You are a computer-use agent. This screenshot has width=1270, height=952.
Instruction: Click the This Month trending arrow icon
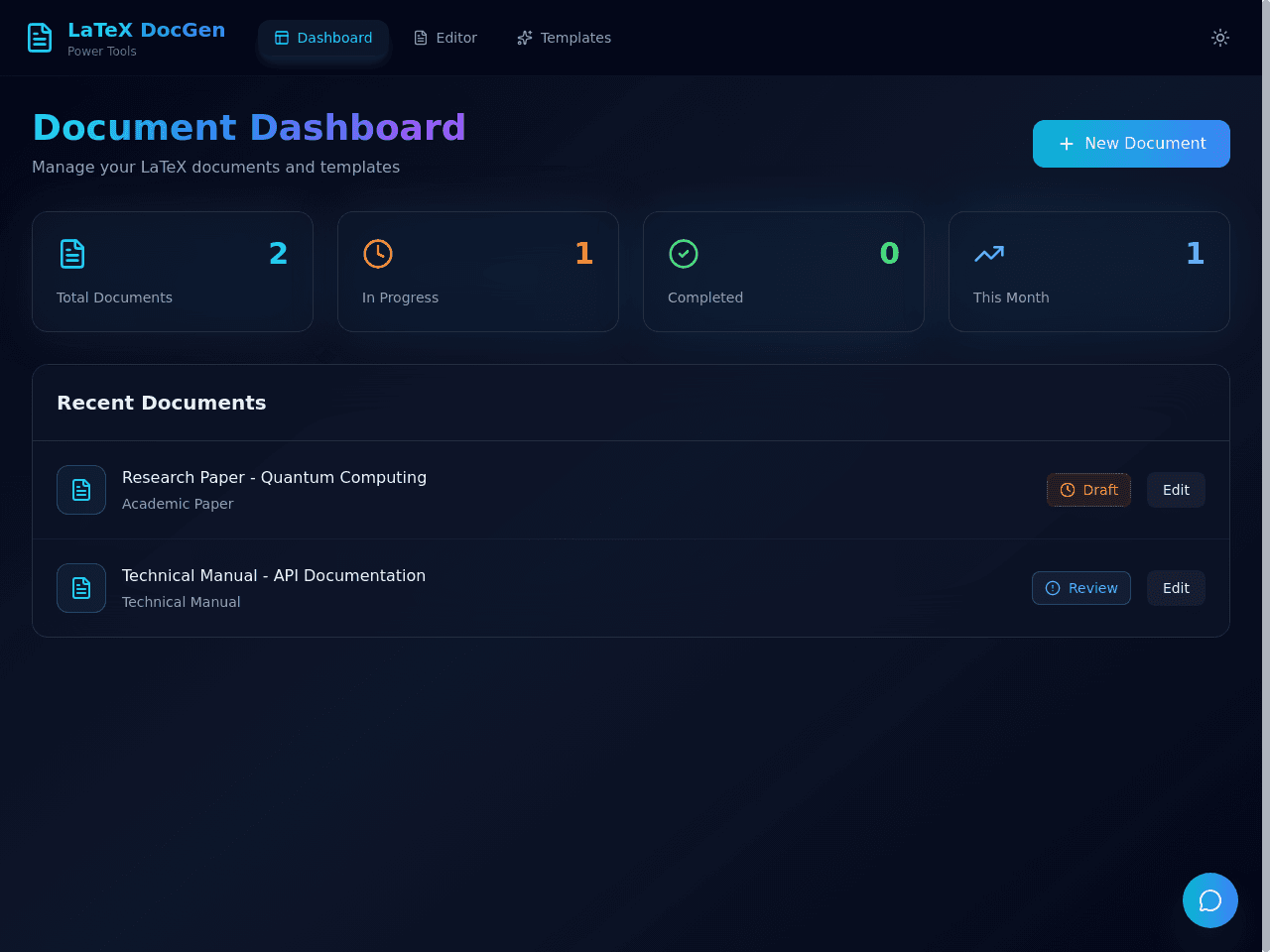[989, 254]
